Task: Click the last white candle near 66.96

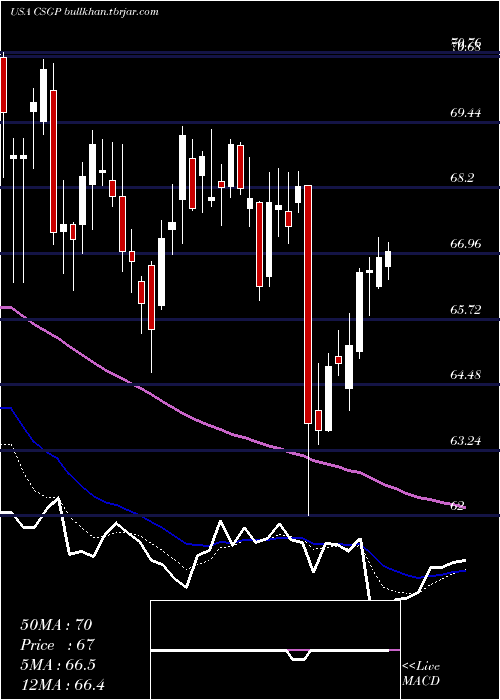Action: coord(388,259)
